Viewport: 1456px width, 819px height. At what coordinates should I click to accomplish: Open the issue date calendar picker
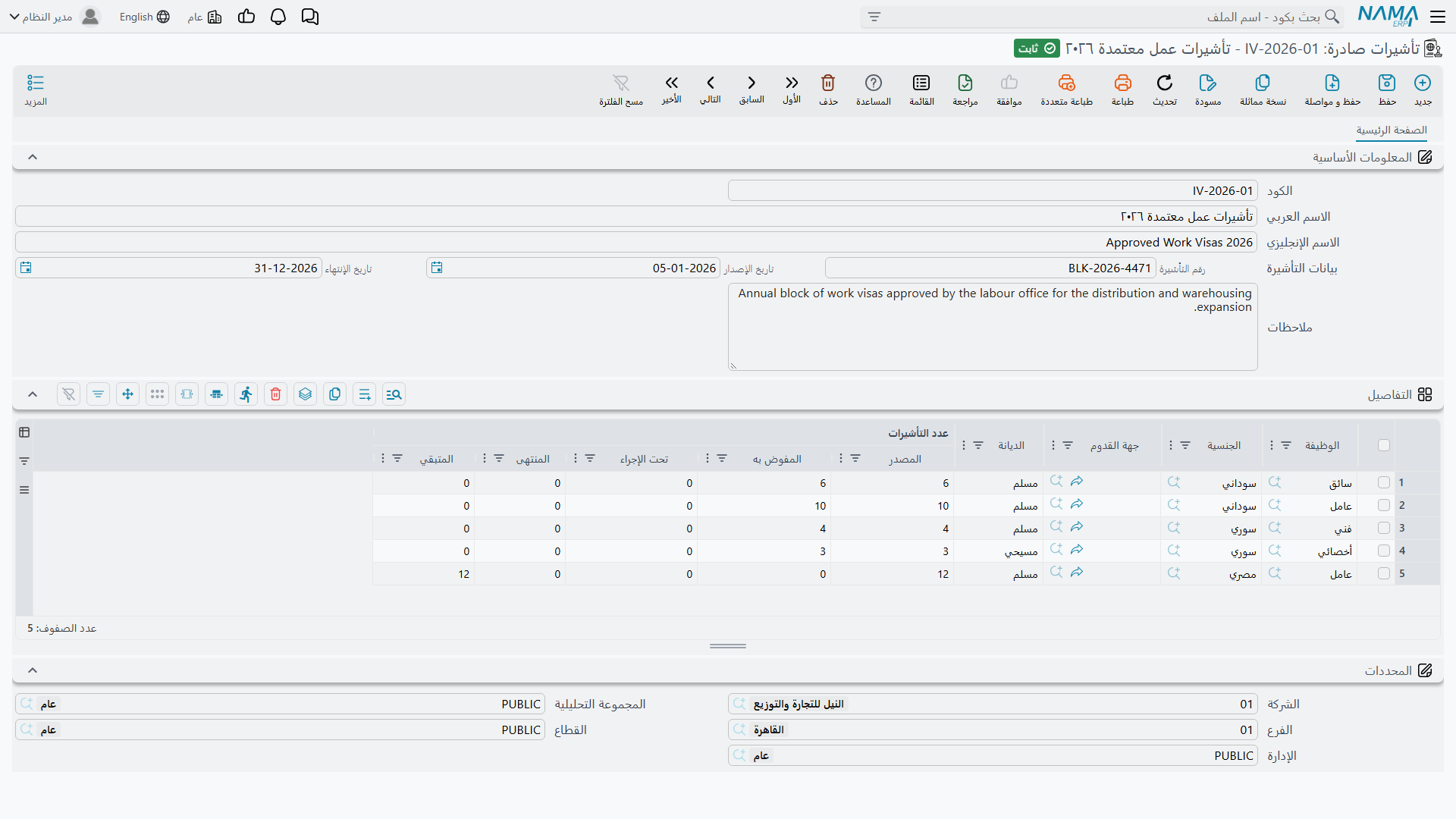tap(437, 268)
